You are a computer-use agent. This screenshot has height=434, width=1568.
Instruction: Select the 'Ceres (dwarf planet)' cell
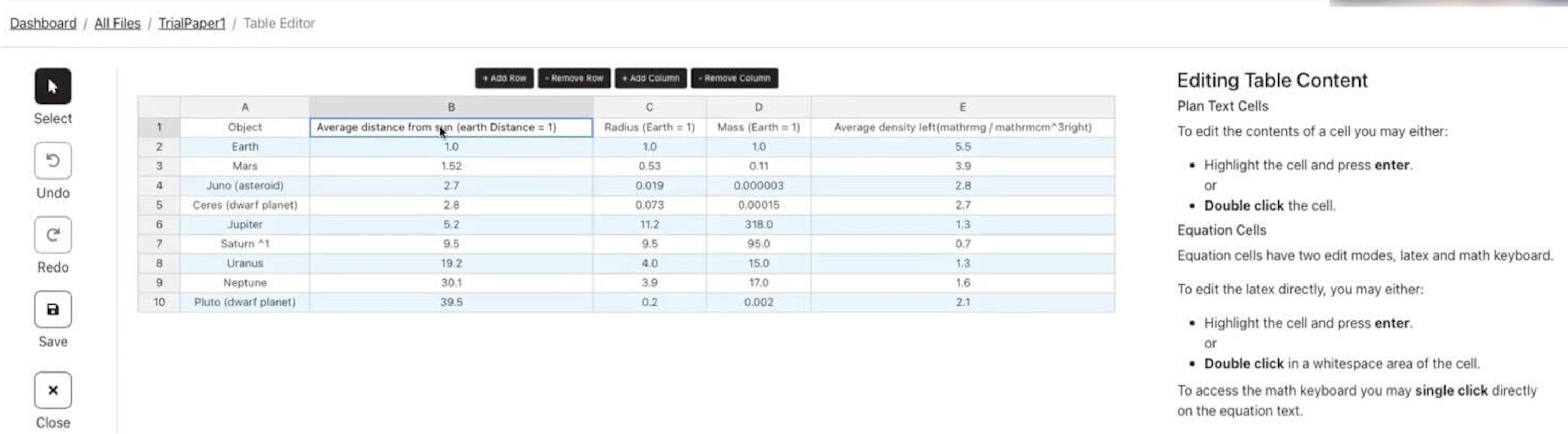pos(245,205)
